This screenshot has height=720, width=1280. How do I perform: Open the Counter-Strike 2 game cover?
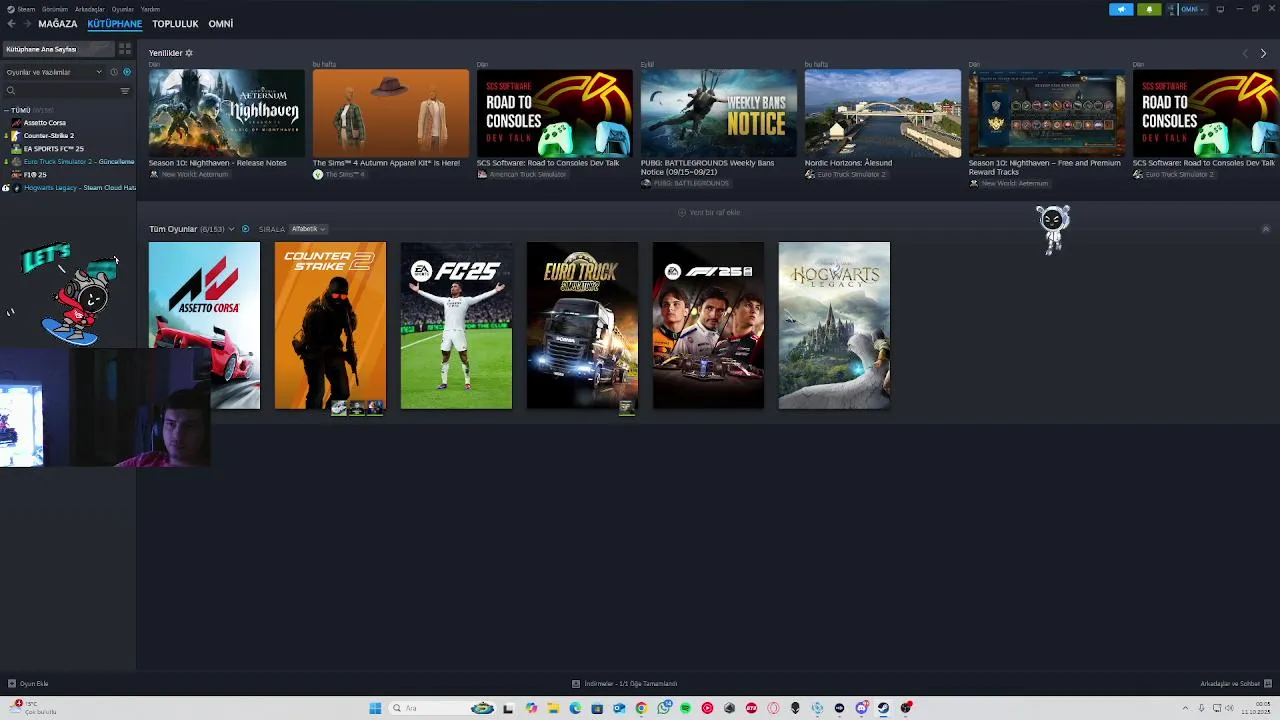[330, 325]
